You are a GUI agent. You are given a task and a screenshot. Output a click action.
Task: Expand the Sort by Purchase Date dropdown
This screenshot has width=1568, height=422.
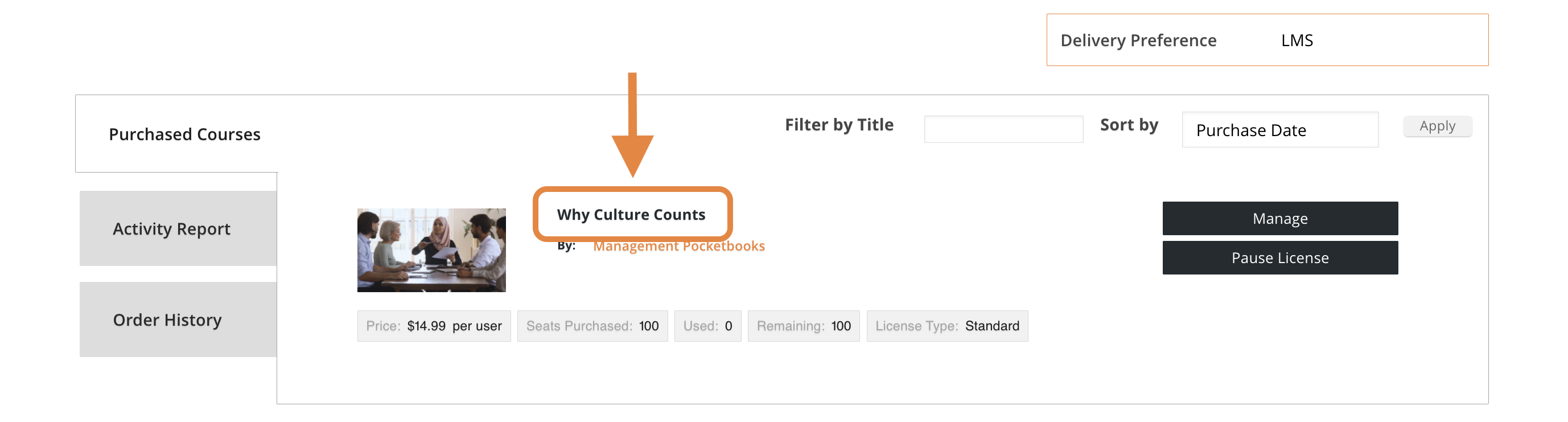coord(1279,130)
